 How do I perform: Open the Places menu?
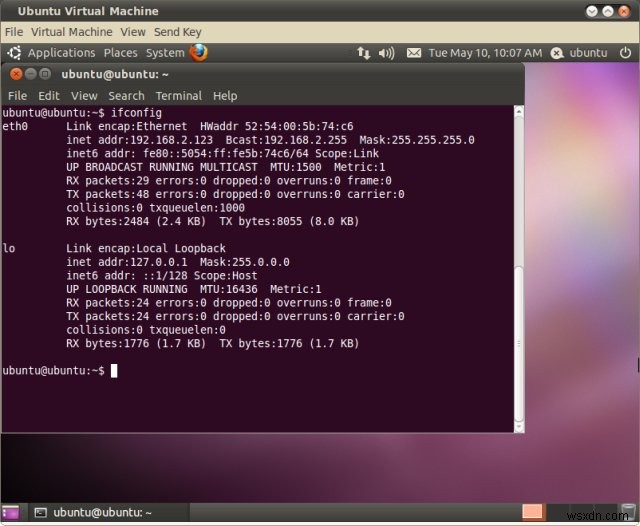(x=120, y=53)
